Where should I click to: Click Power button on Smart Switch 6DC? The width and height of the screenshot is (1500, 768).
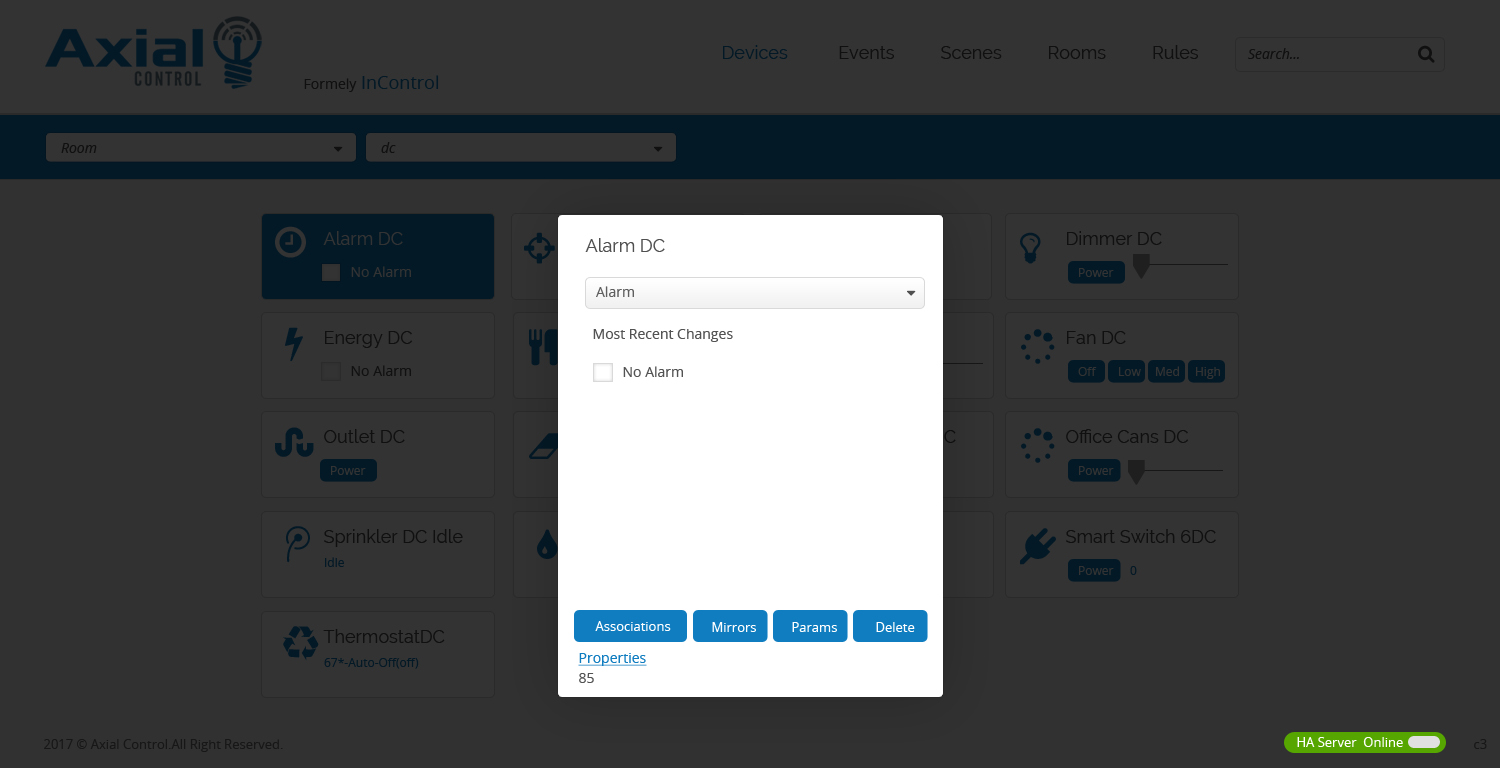[1096, 570]
